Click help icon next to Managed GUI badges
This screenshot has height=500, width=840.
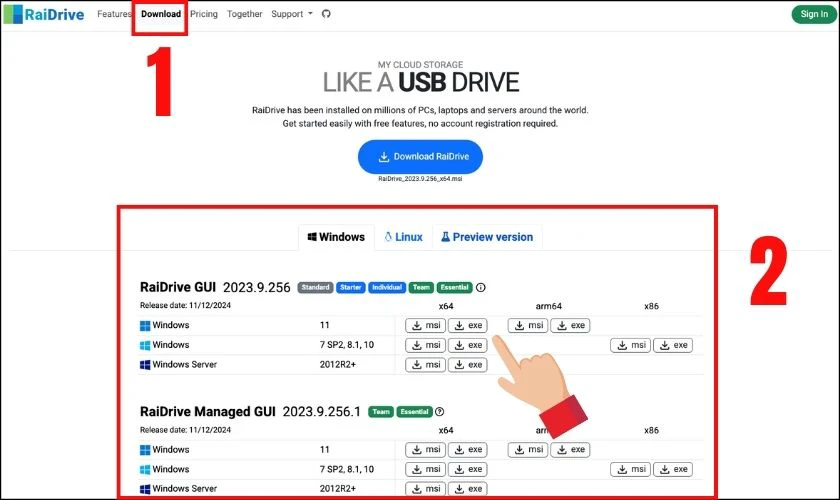[439, 412]
